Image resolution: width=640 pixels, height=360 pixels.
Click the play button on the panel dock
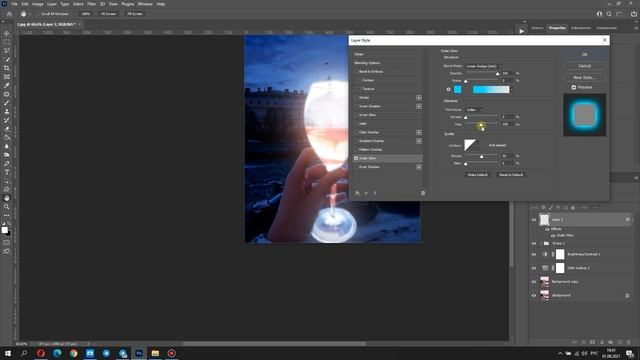tap(522, 31)
